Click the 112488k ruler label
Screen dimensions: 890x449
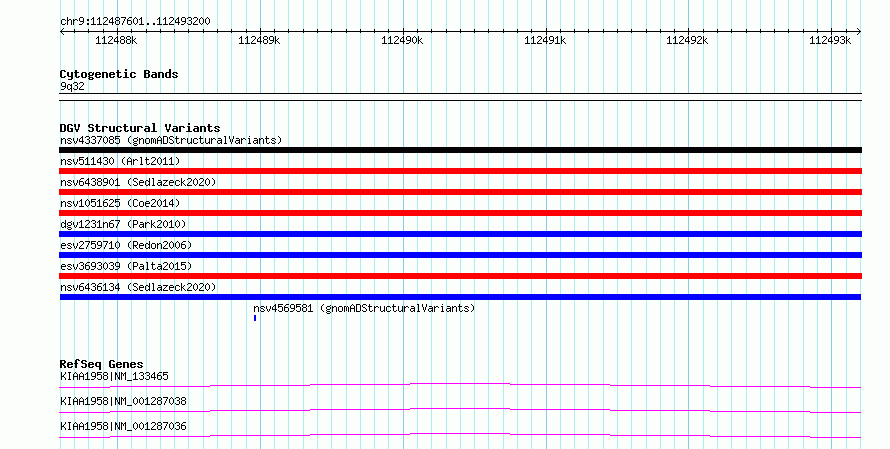(116, 40)
